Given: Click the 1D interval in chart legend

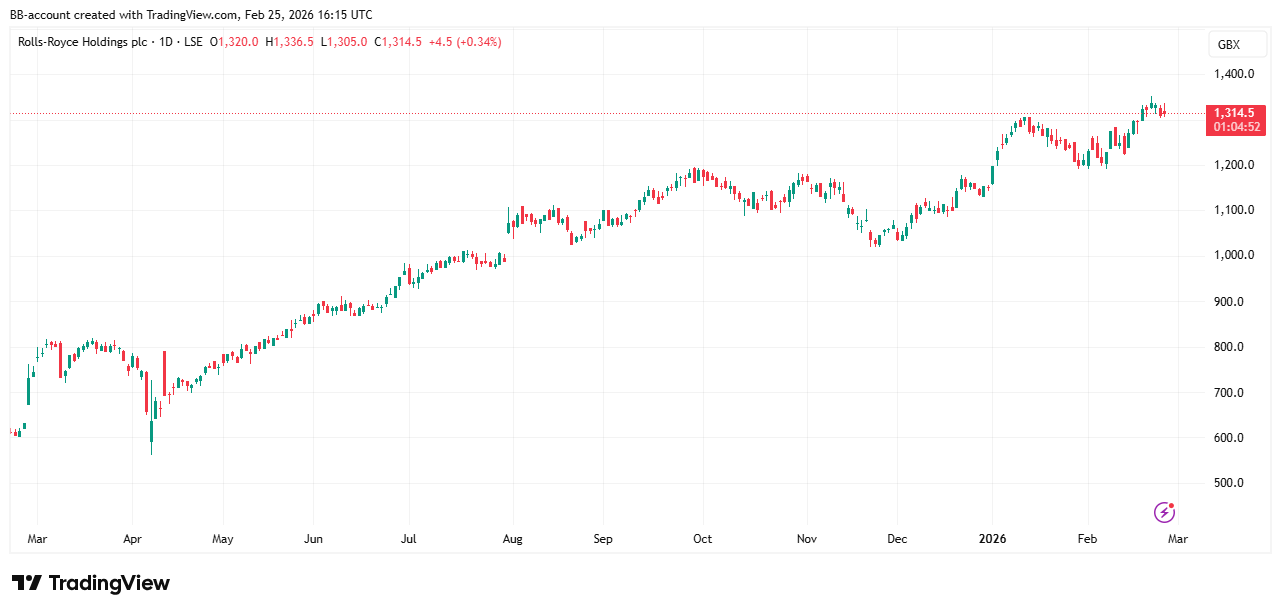Looking at the screenshot, I should click(164, 42).
